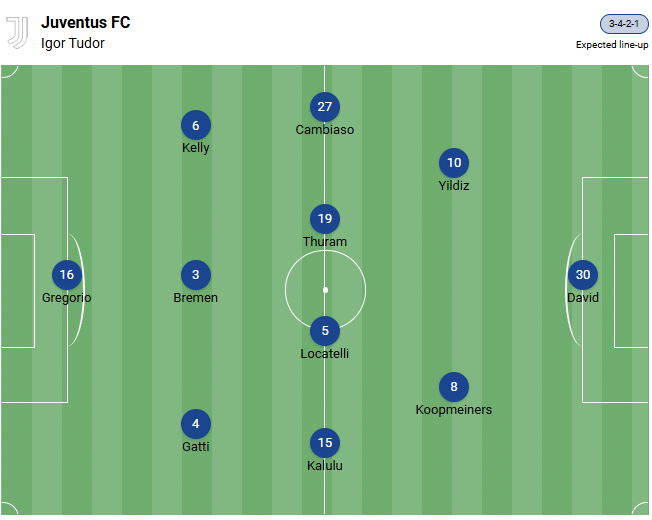Select Bremen's number 3 player marker
This screenshot has height=520, width=652.
point(196,275)
